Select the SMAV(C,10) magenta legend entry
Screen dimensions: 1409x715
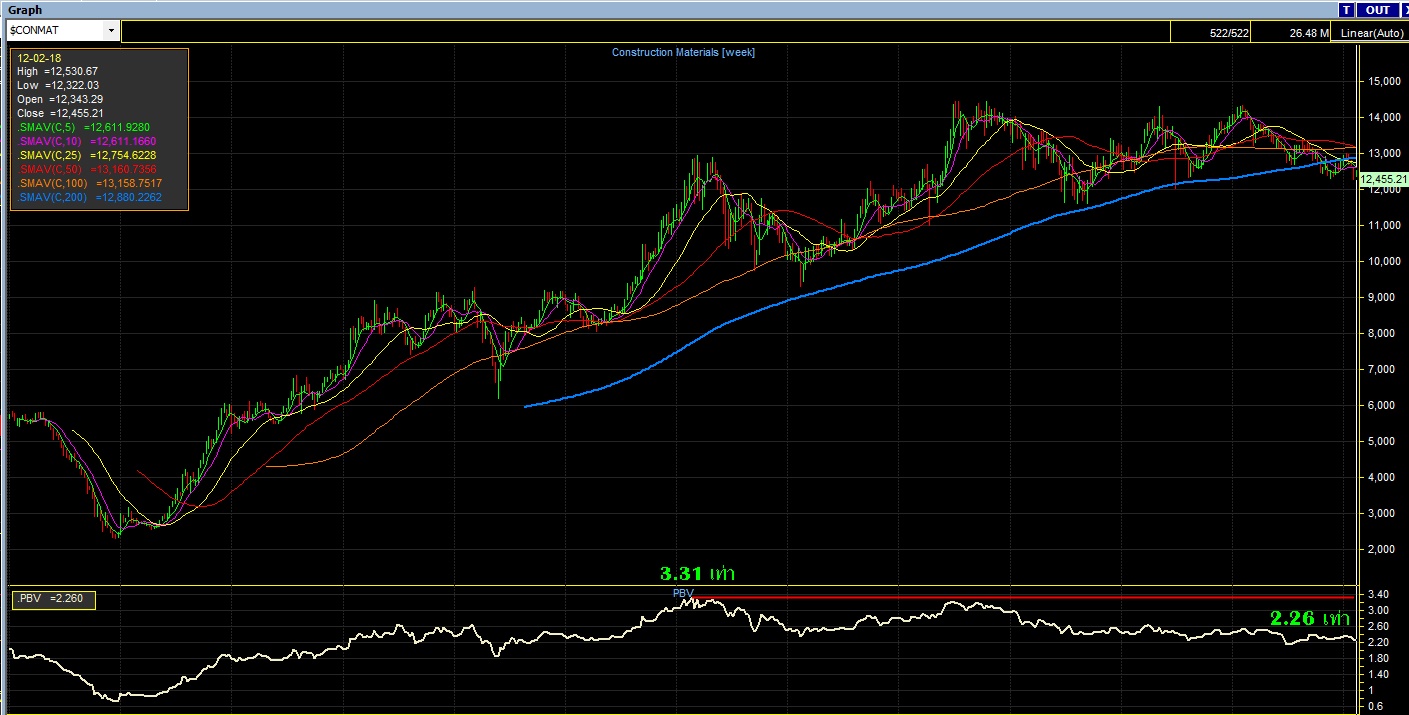point(90,142)
